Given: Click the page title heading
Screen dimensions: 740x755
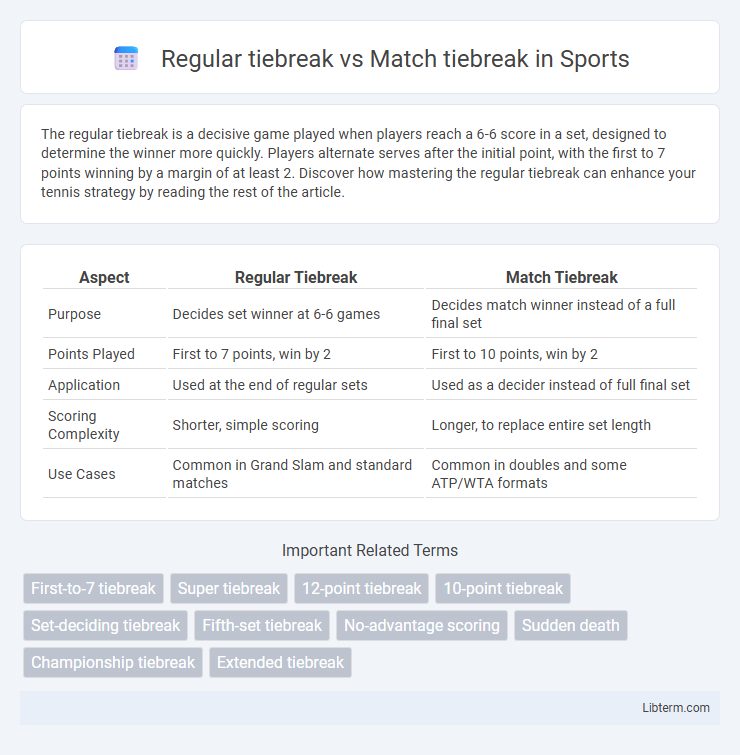Looking at the screenshot, I should pyautogui.click(x=395, y=59).
